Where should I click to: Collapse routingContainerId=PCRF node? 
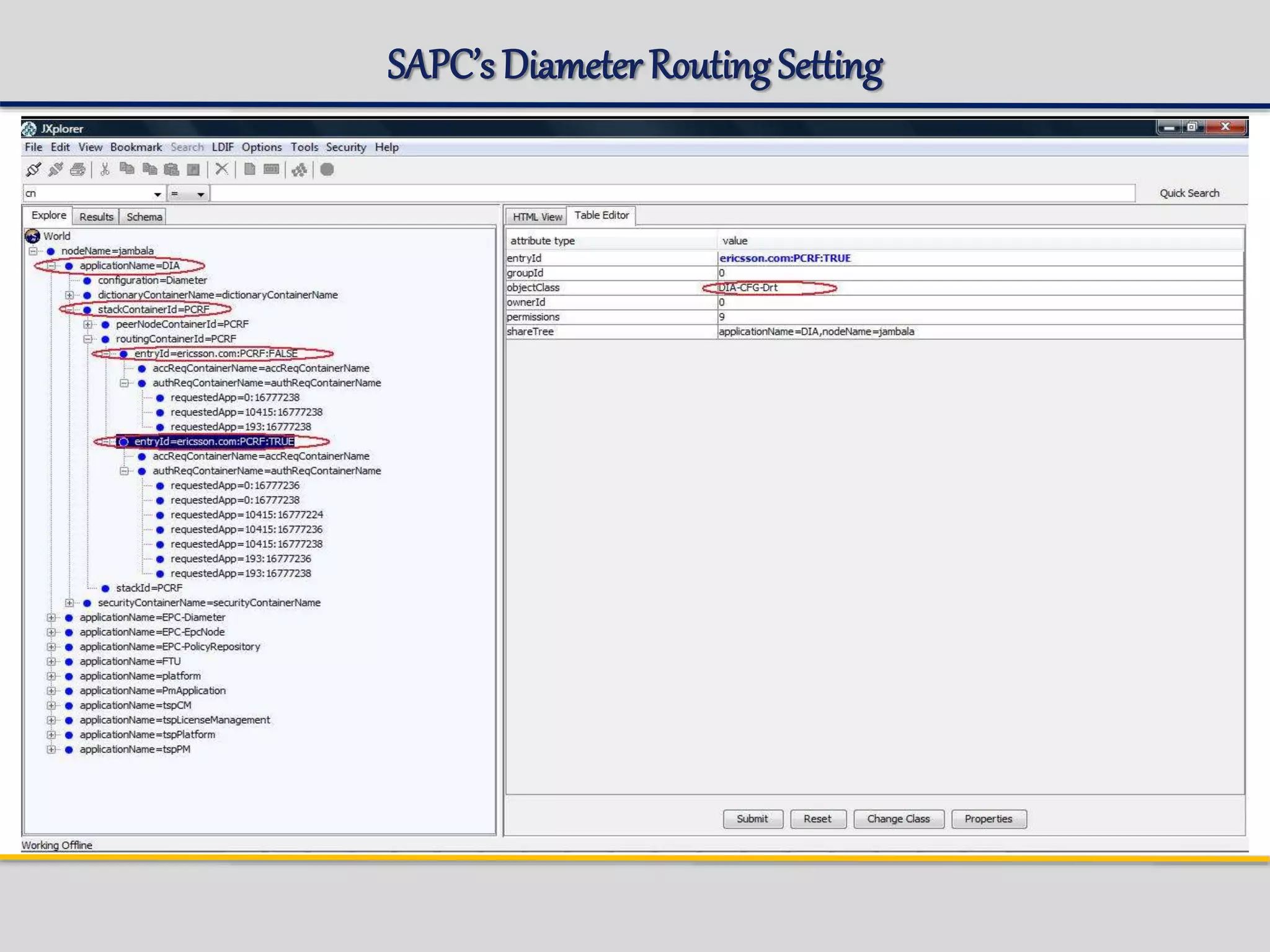(87, 339)
